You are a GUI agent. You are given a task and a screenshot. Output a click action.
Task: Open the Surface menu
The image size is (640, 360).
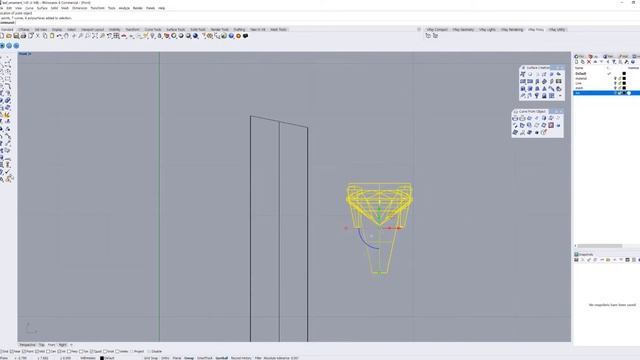tap(42, 8)
